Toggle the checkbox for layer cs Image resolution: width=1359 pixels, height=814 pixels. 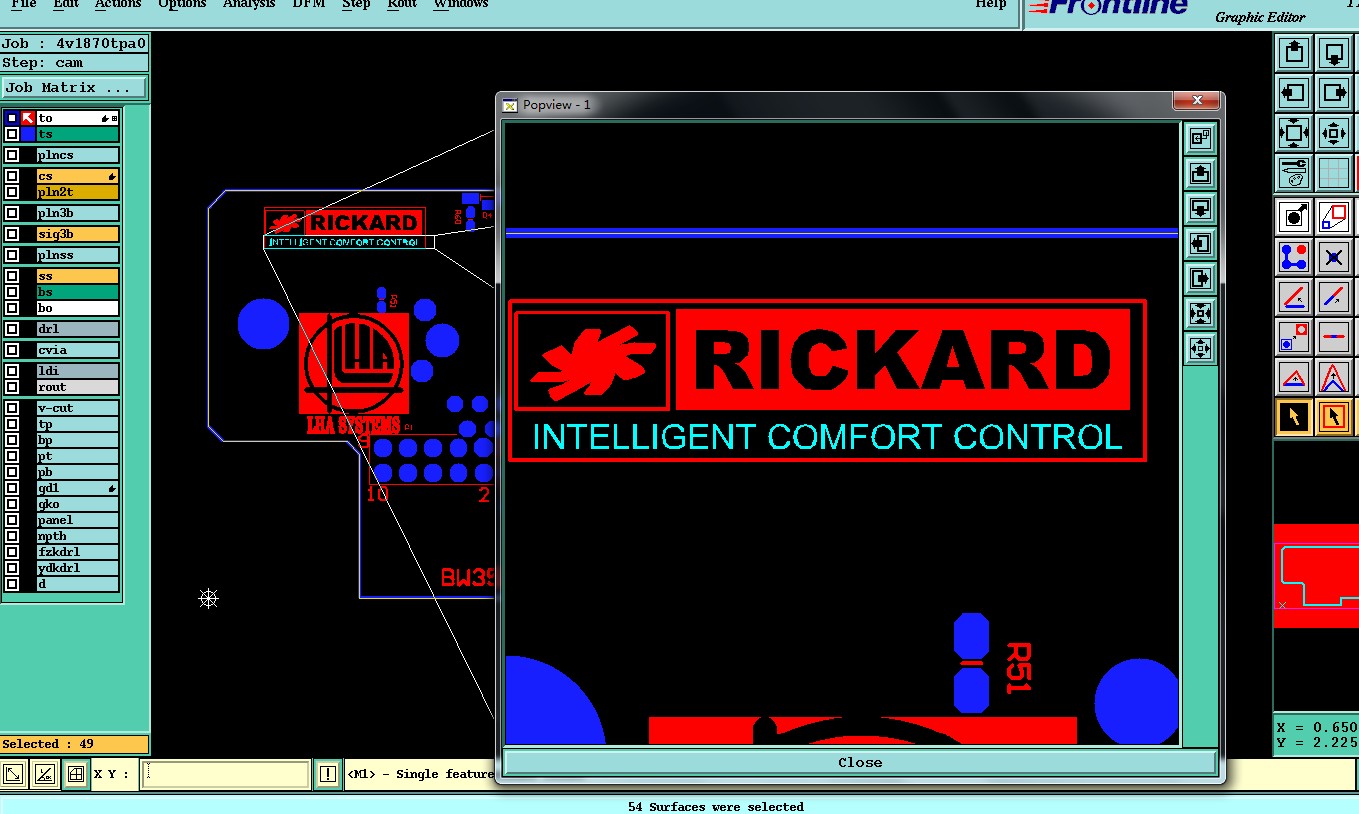pos(12,176)
